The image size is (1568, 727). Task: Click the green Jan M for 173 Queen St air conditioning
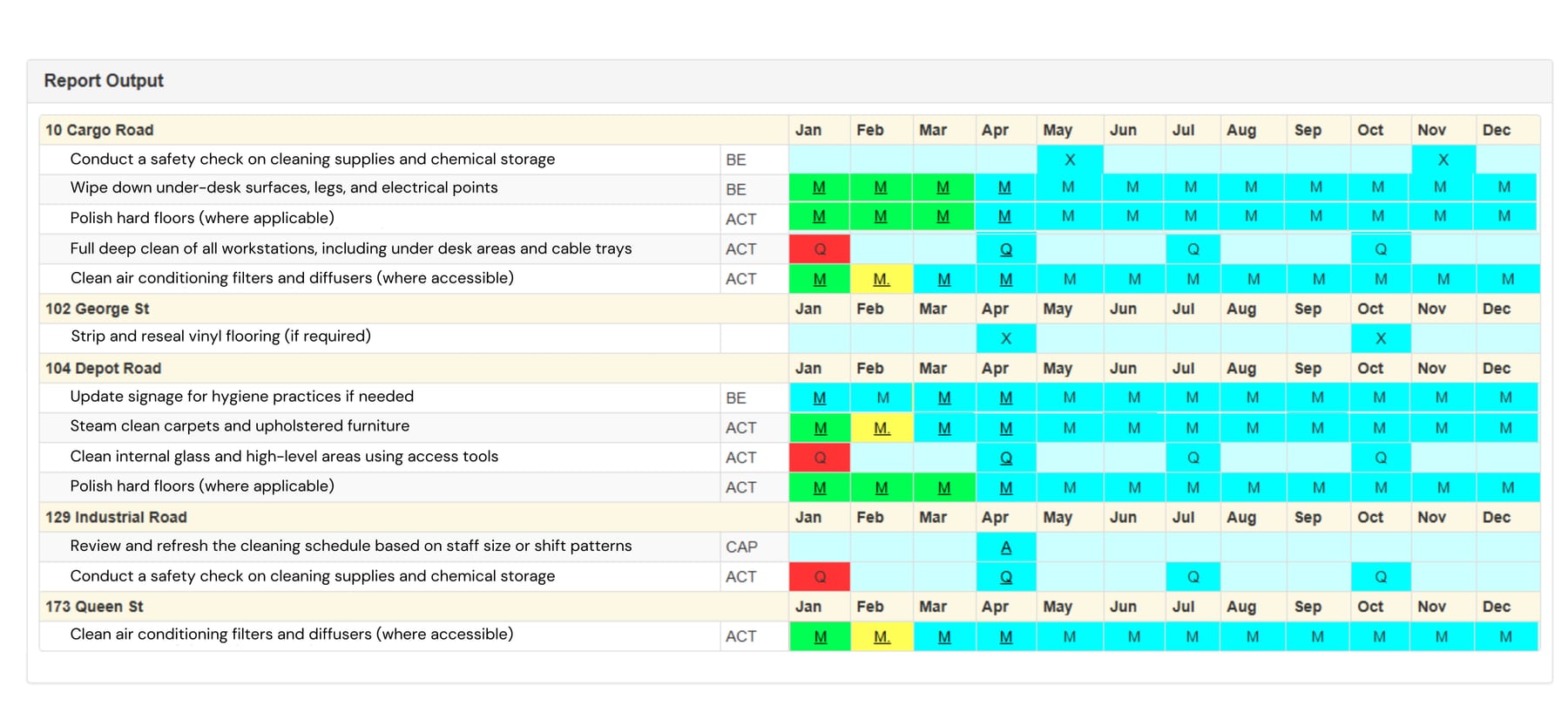(x=820, y=637)
